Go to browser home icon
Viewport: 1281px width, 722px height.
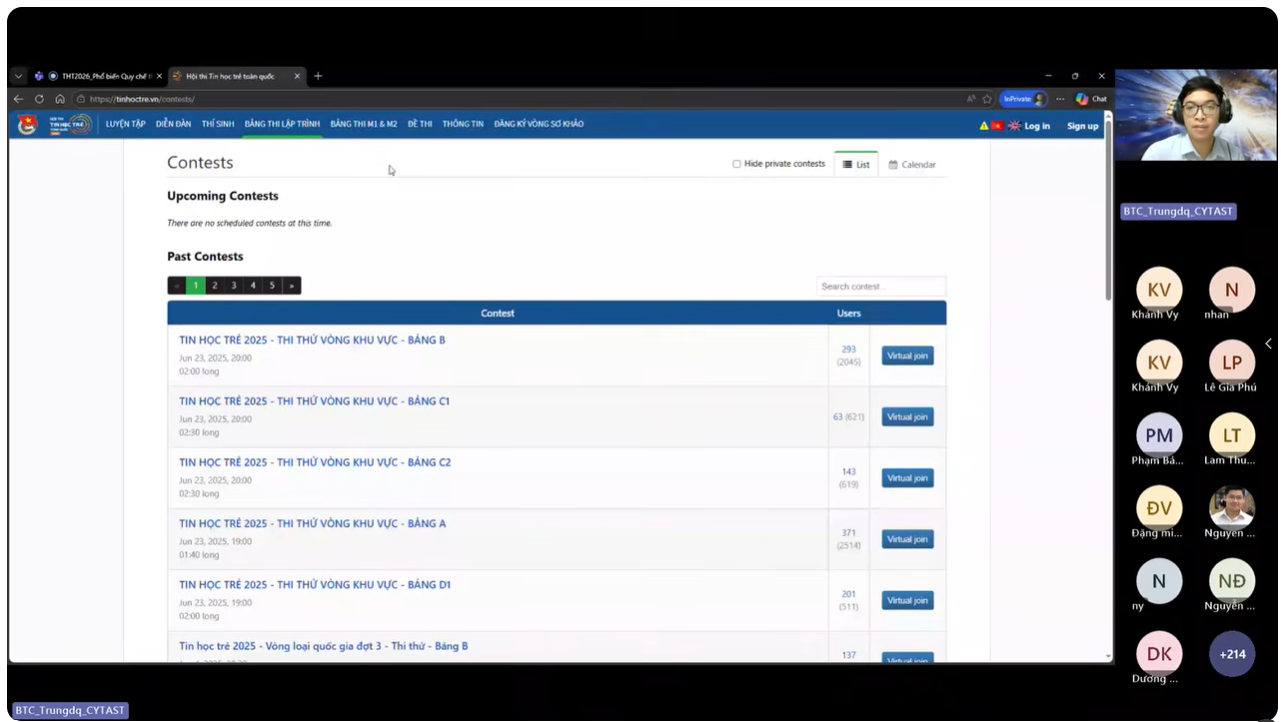pos(60,99)
